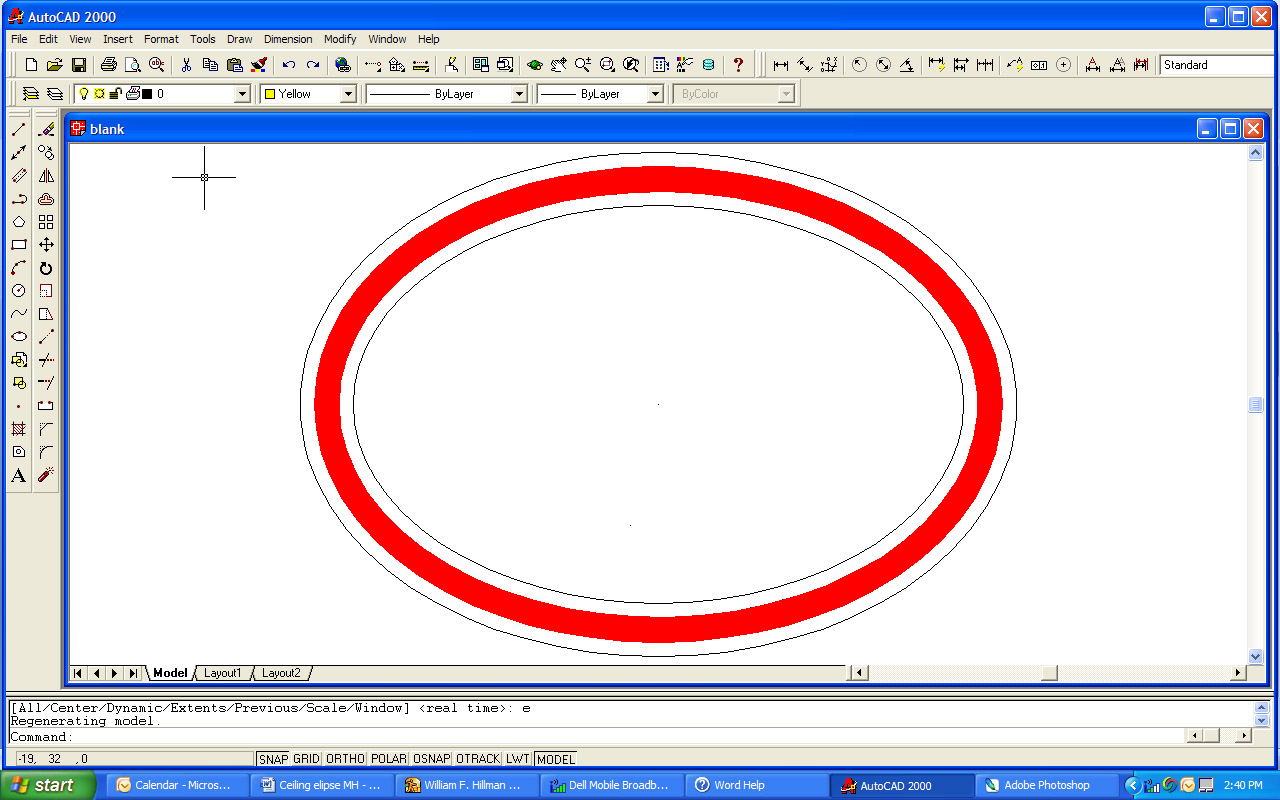Toggle MODEL space button in status bar

pos(556,759)
